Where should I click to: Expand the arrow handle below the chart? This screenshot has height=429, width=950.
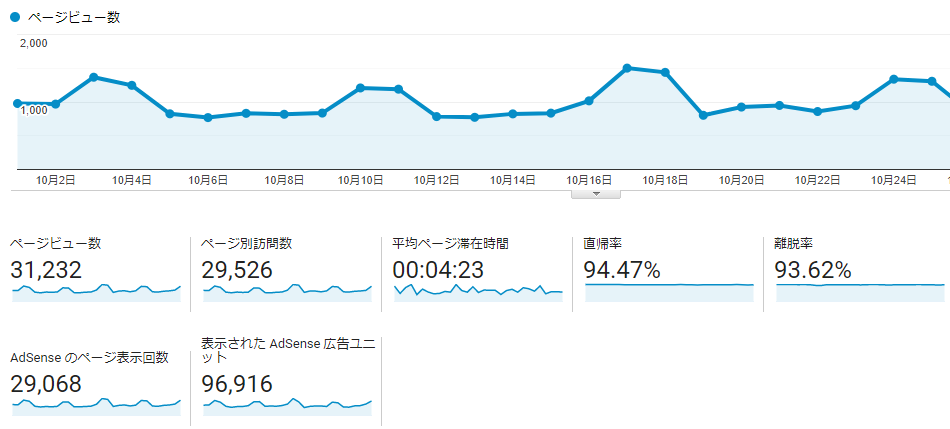[x=597, y=194]
